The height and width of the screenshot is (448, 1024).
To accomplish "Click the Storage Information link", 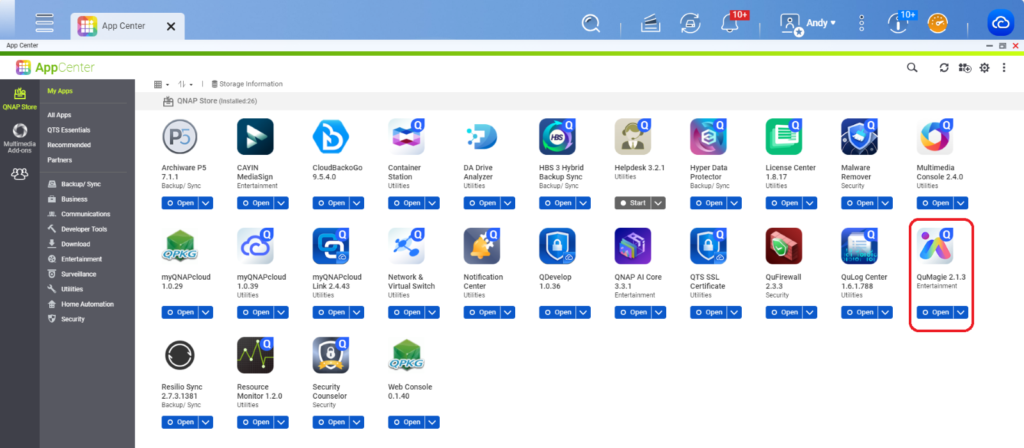I will point(246,84).
